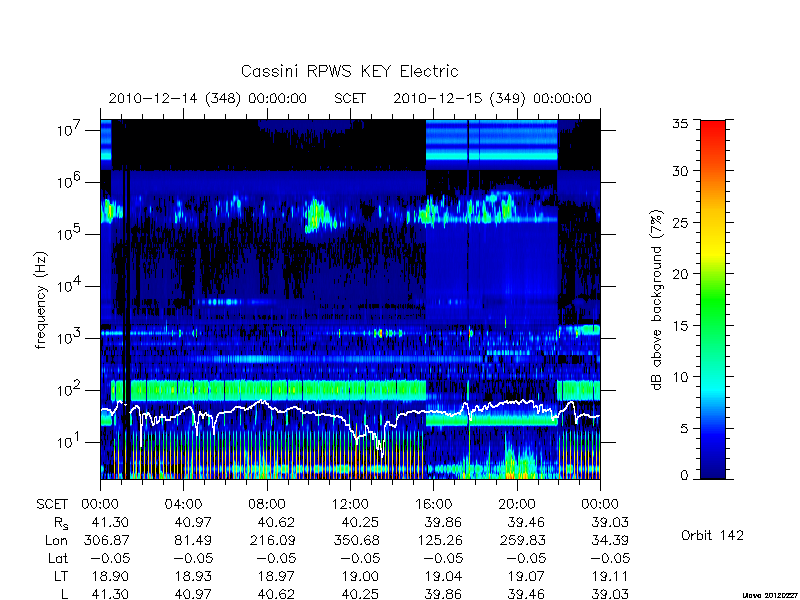Click the 'Cassini RPWS KEY Electric' title
The height and width of the screenshot is (600, 800).
pyautogui.click(x=349, y=71)
